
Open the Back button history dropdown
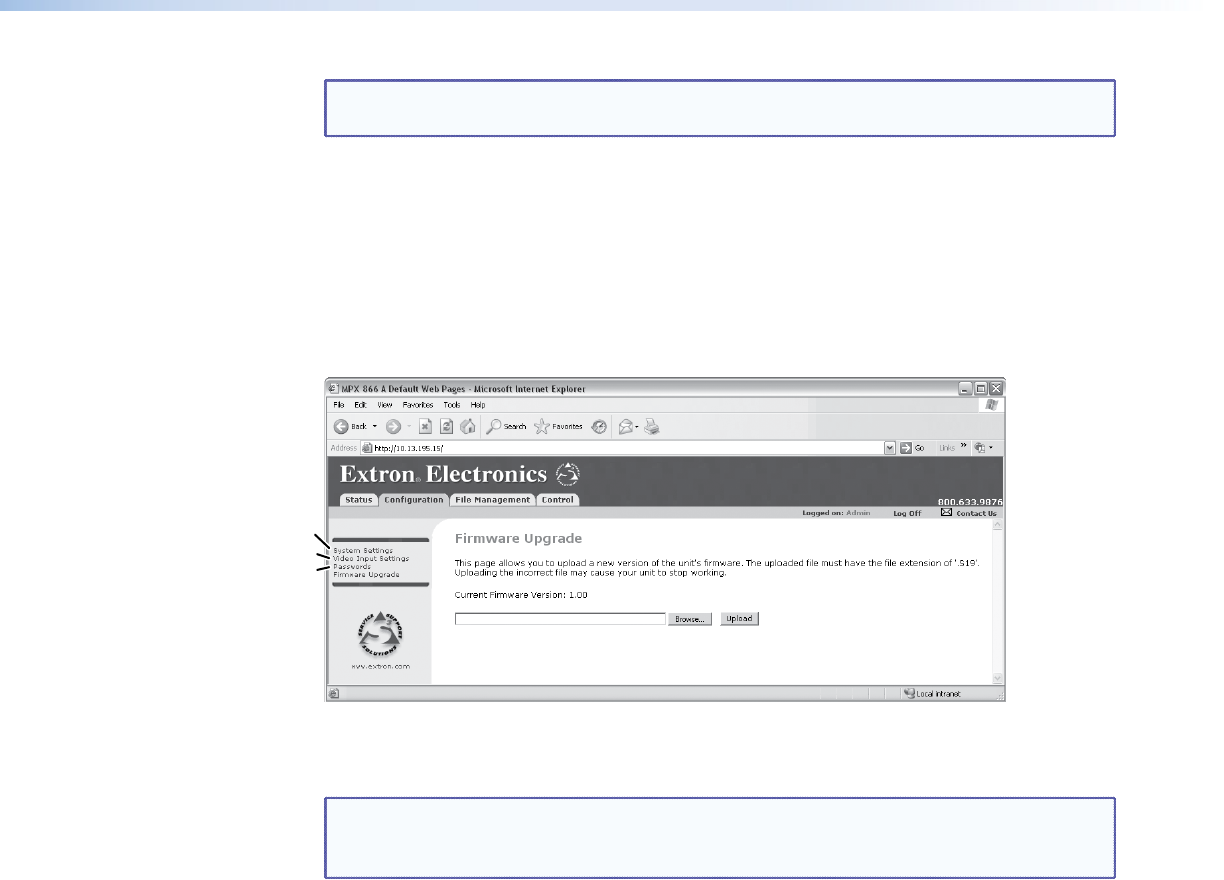coord(375,426)
